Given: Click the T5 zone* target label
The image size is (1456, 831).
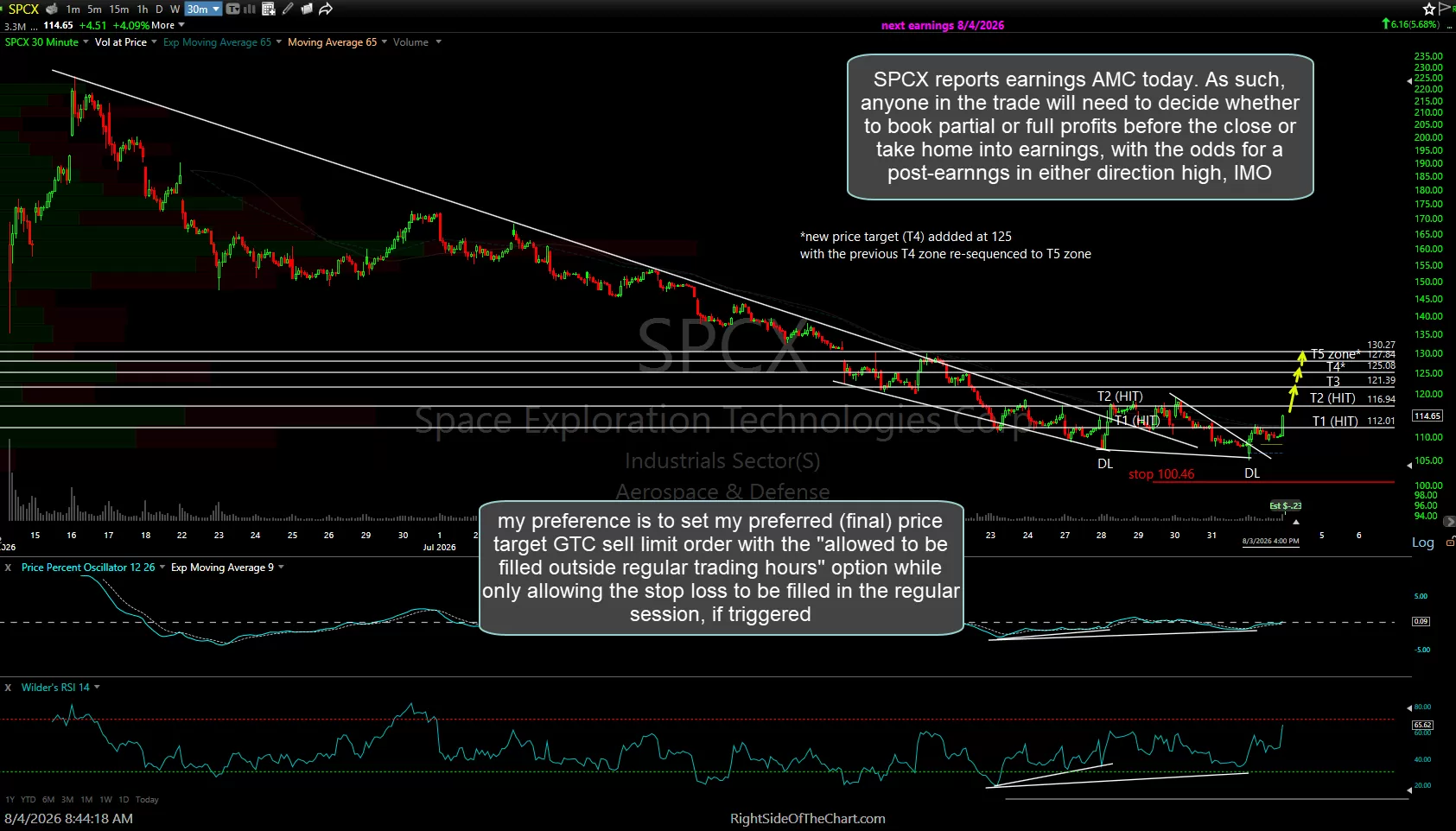Looking at the screenshot, I should click(x=1335, y=354).
